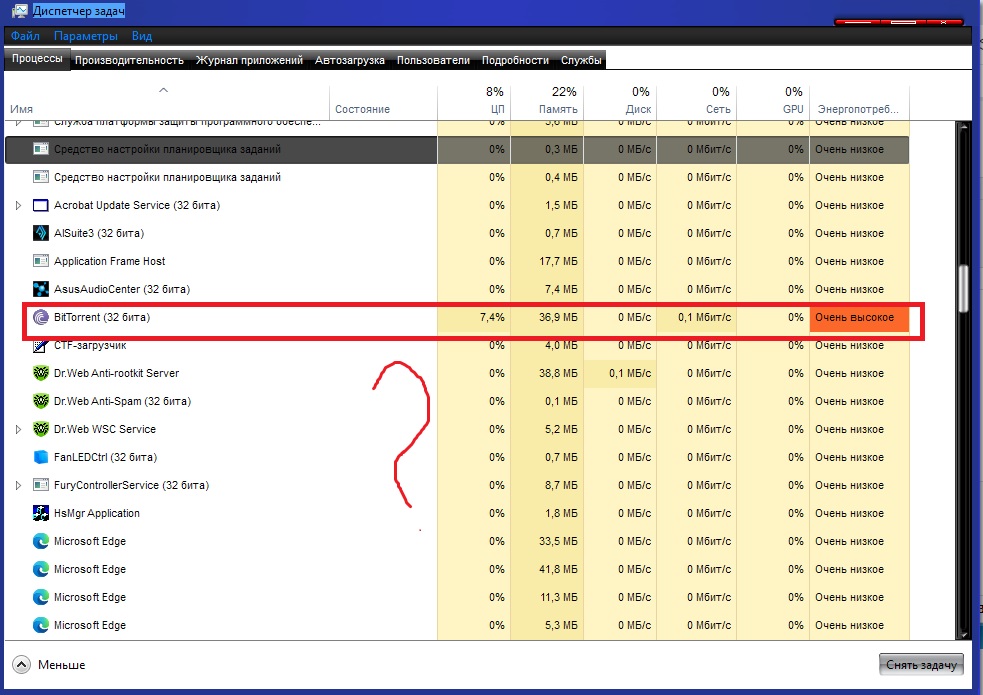Click the scrollbar up arrow

tap(964, 129)
